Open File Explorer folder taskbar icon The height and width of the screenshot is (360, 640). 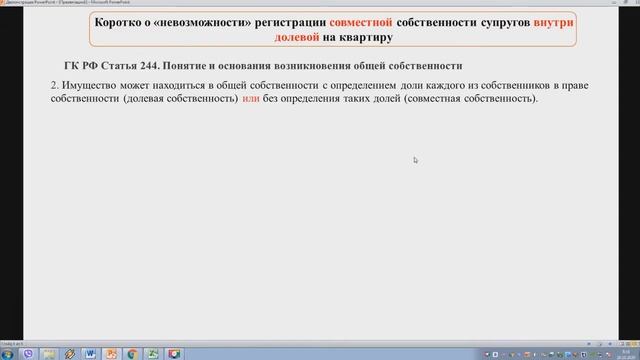(49, 354)
